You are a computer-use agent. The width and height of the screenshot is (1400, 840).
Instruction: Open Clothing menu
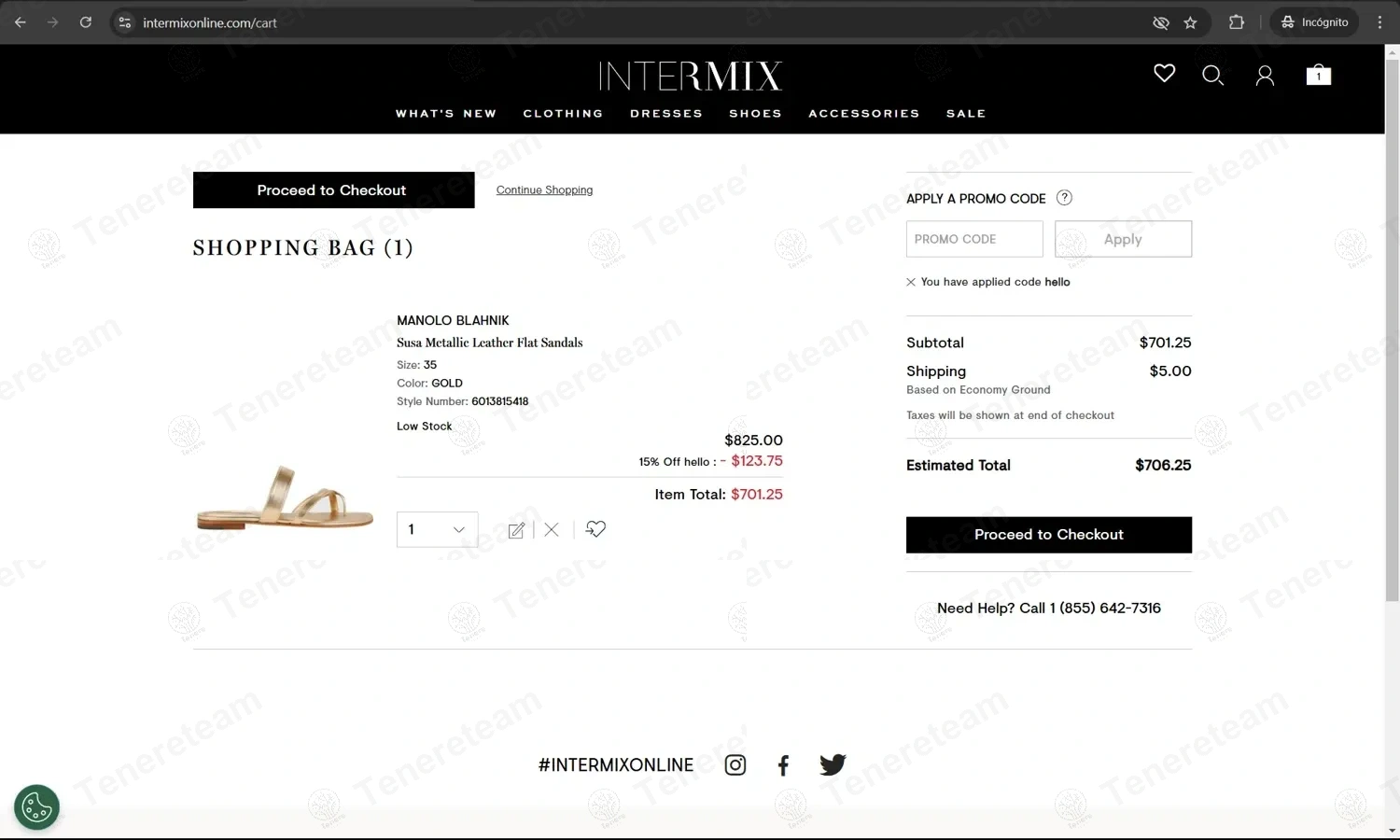pos(563,114)
